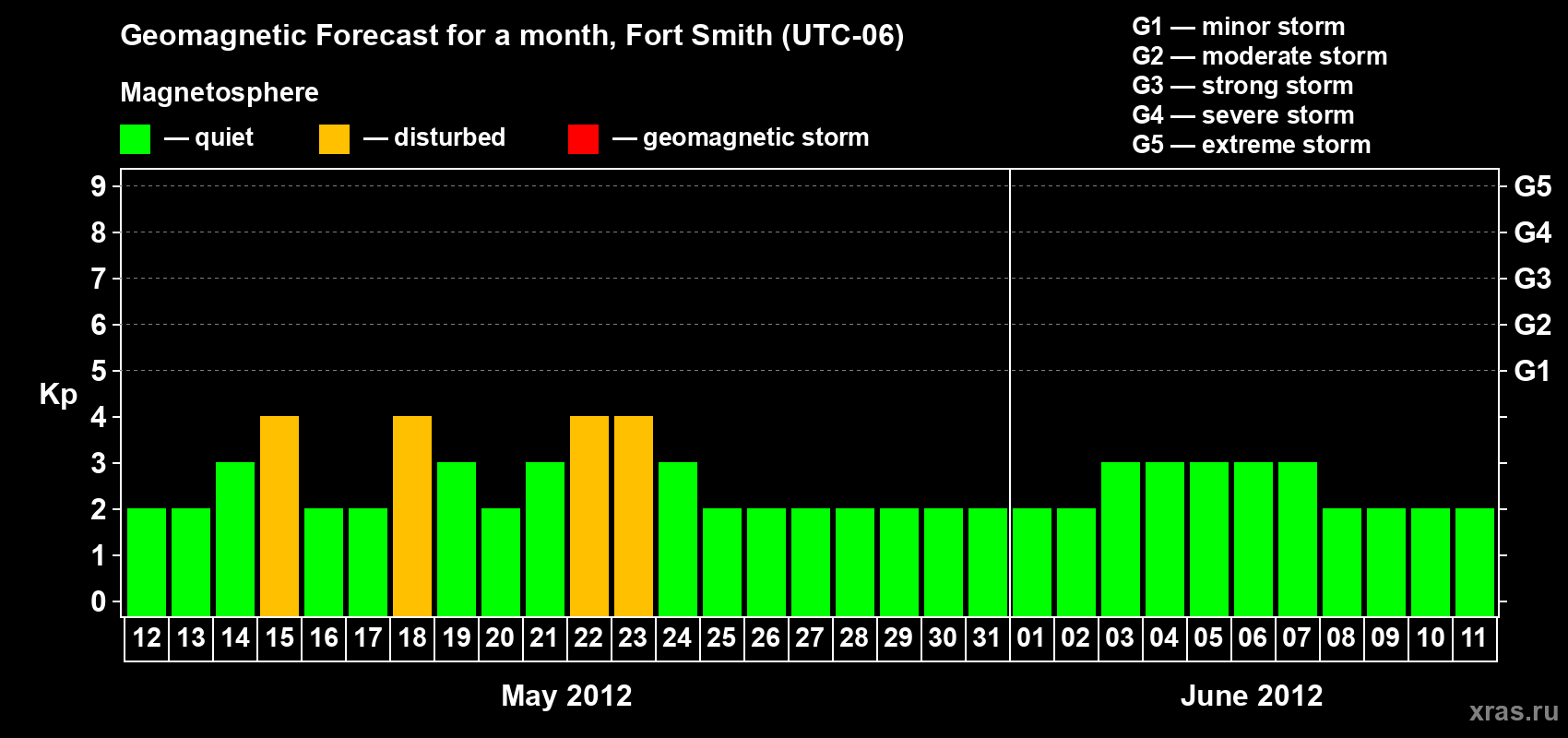Click the orange bar for May 18
Image resolution: width=1568 pixels, height=738 pixels.
[x=412, y=517]
